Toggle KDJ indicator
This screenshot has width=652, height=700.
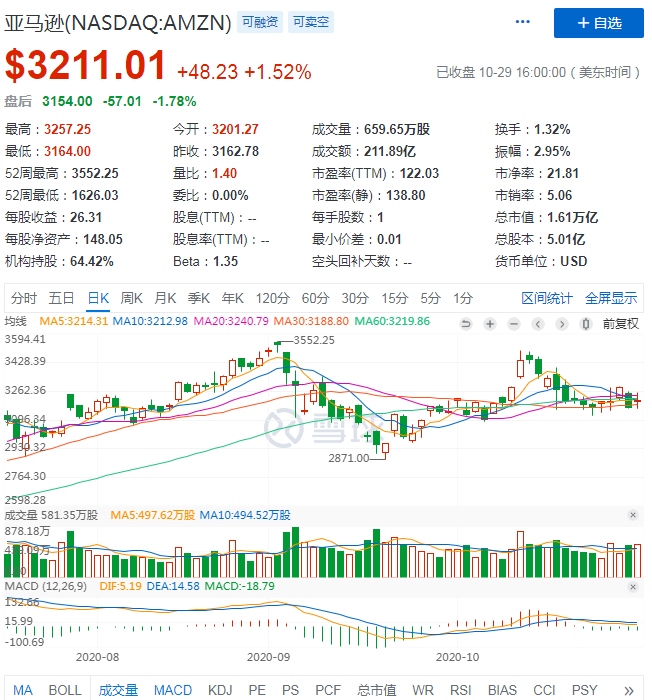220,690
